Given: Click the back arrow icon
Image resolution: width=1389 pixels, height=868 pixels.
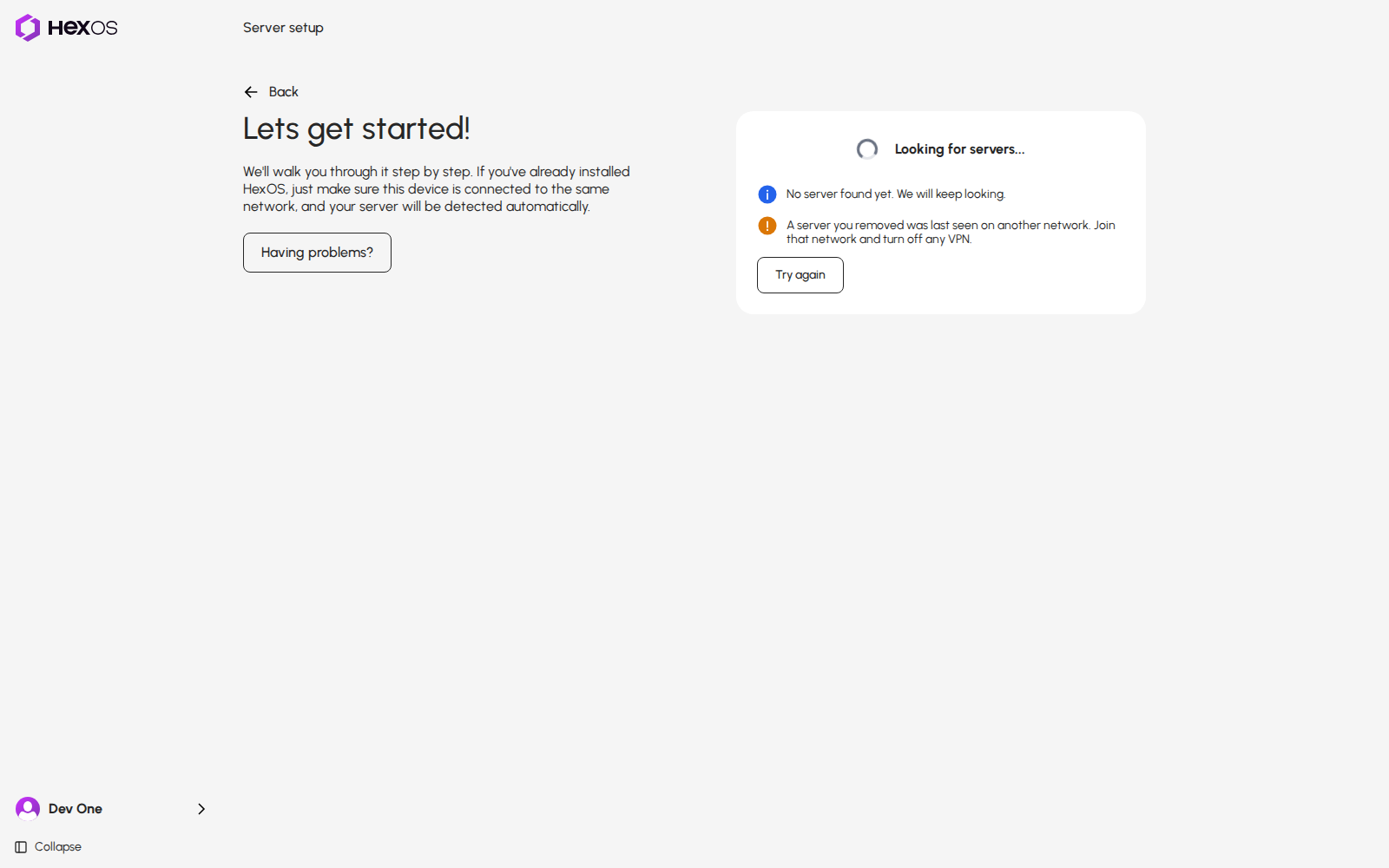Looking at the screenshot, I should click(x=251, y=92).
